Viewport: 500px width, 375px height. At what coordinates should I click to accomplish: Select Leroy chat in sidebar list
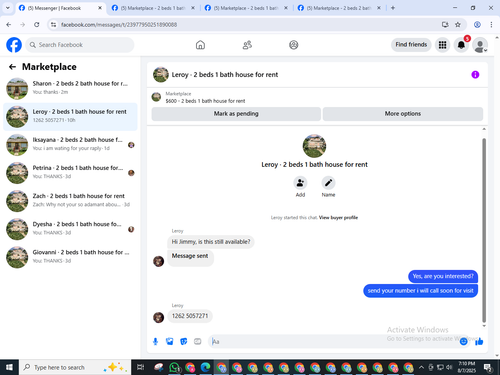point(70,117)
